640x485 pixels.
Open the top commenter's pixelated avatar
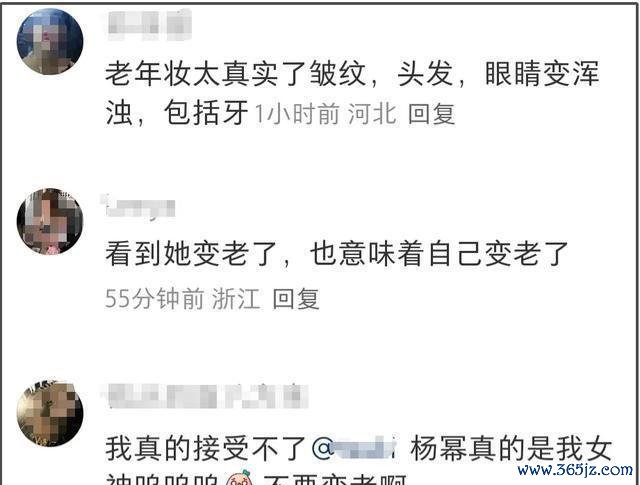50,42
